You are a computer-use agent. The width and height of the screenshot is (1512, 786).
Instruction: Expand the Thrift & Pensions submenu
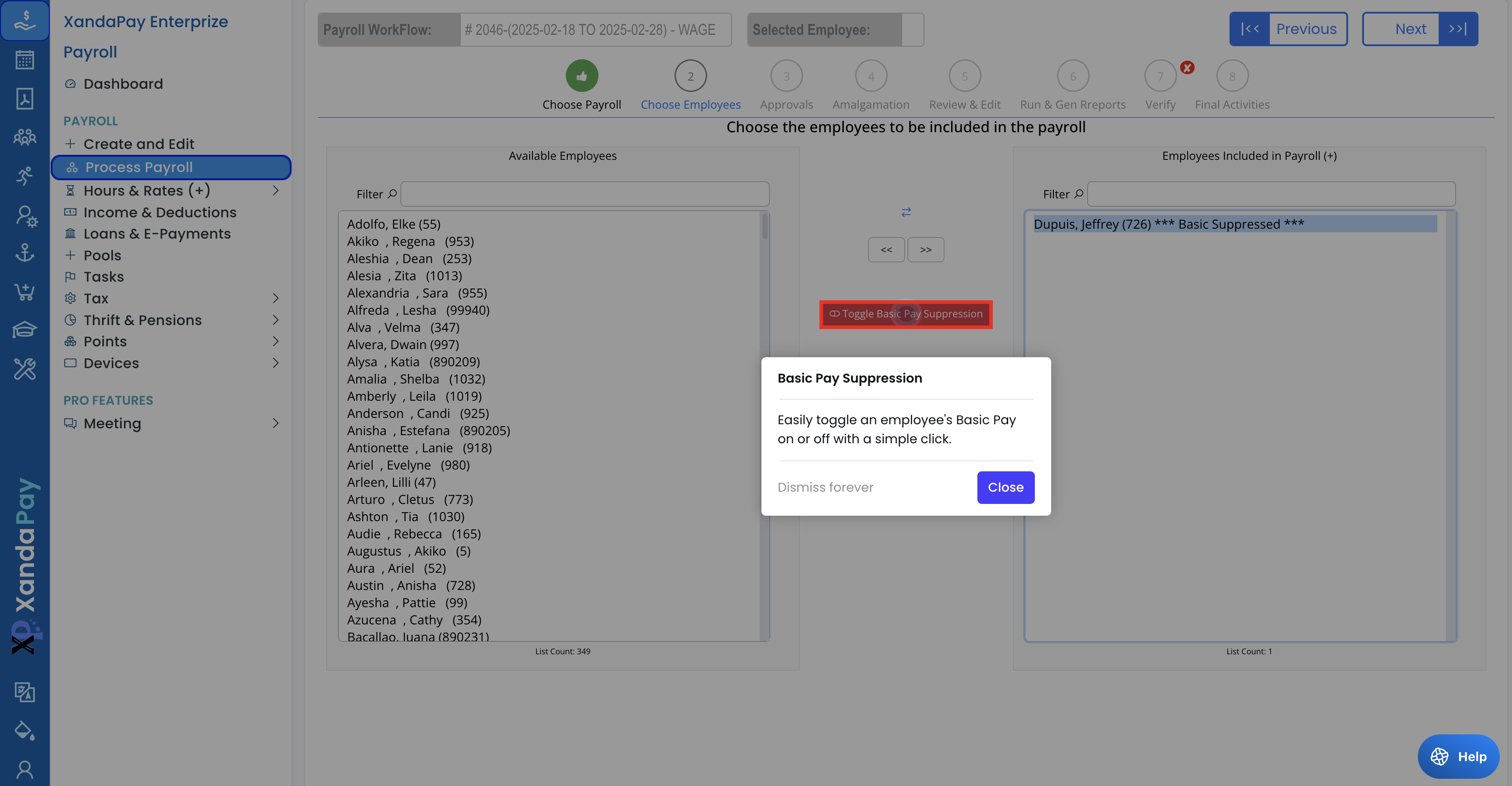(275, 320)
